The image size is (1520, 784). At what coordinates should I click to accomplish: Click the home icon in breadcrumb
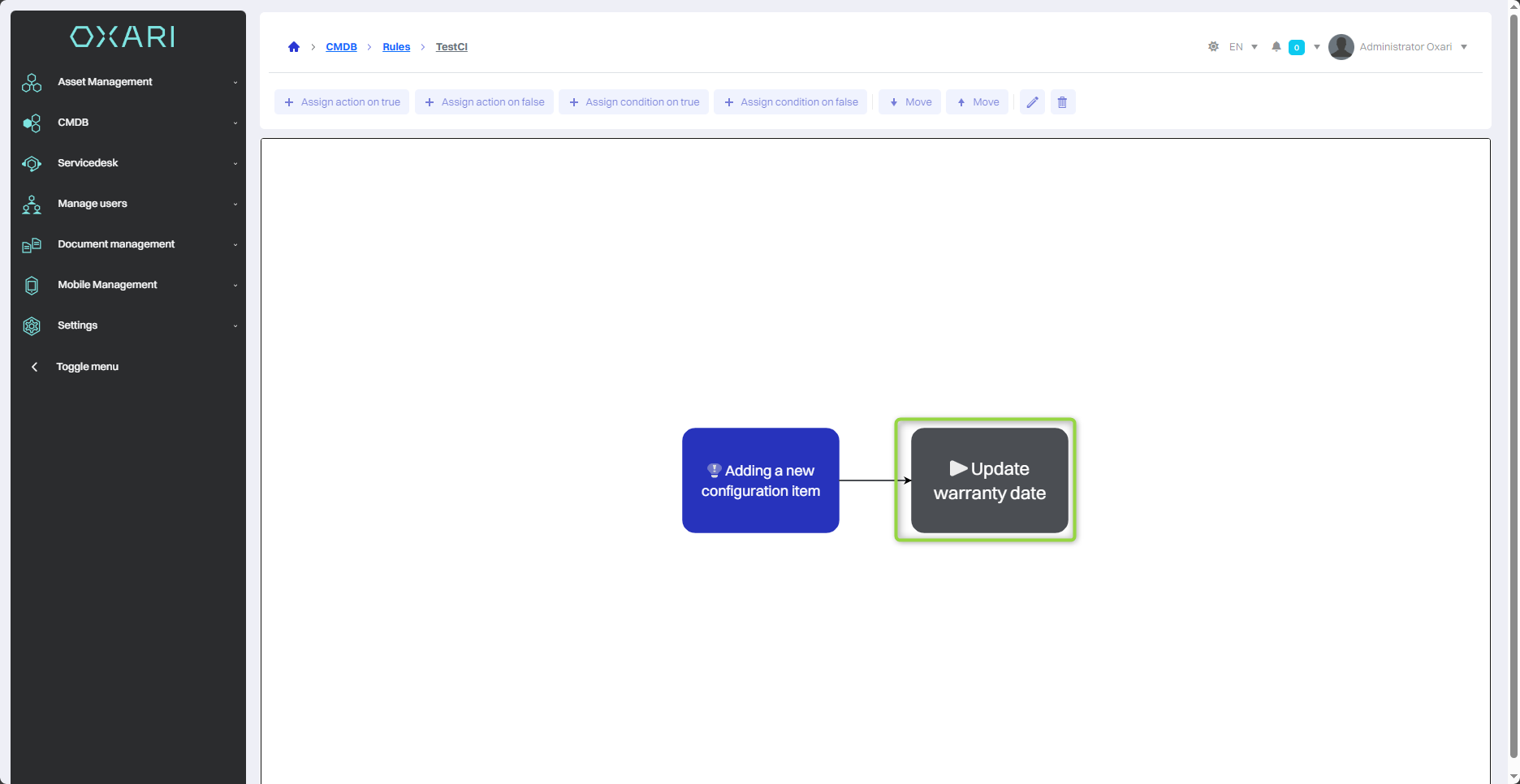[x=294, y=47]
